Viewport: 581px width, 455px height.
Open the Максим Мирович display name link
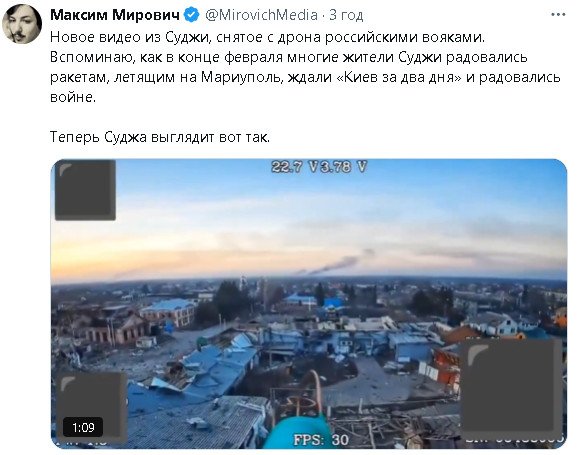point(115,15)
